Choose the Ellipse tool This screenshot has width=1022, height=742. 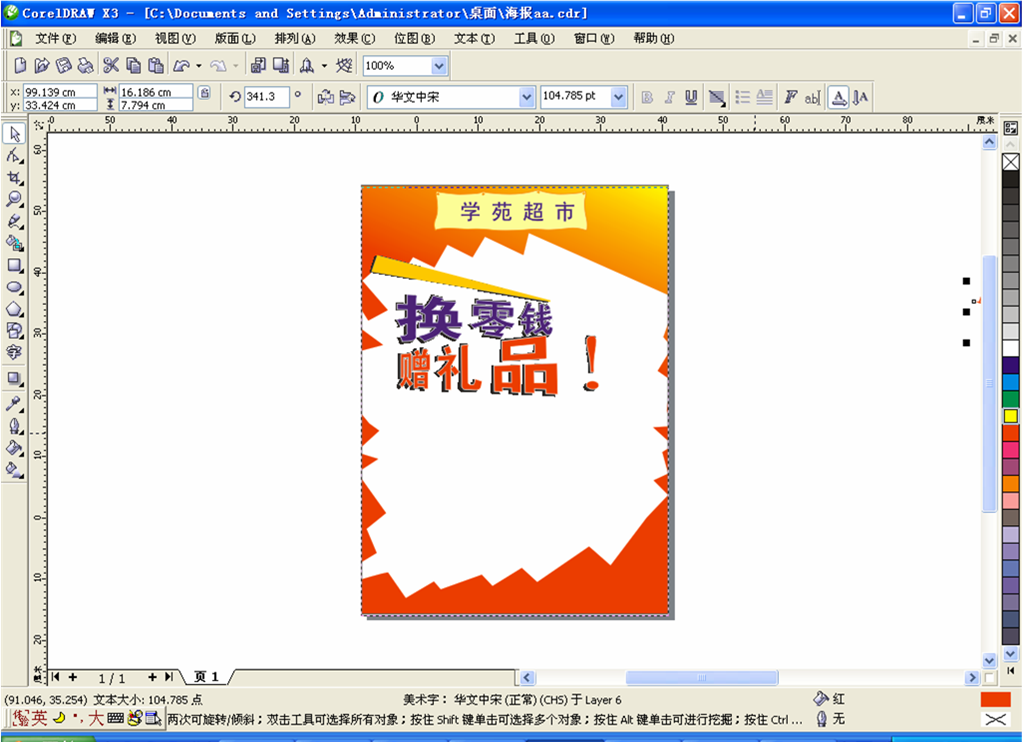point(14,288)
